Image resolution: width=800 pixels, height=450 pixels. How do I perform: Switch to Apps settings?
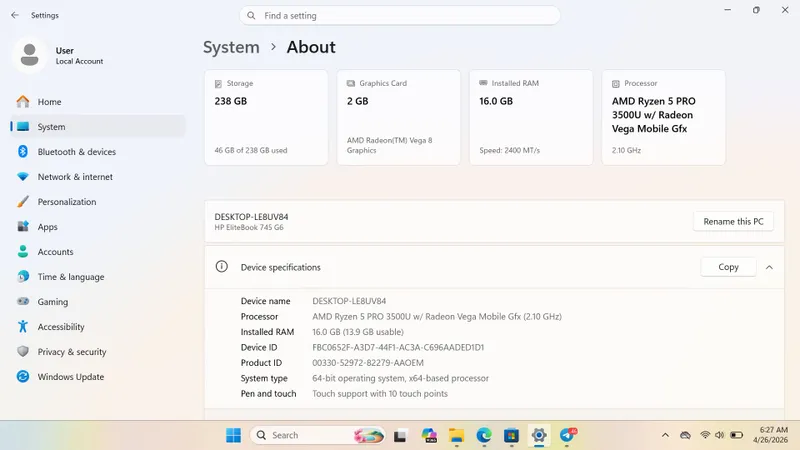click(98, 227)
